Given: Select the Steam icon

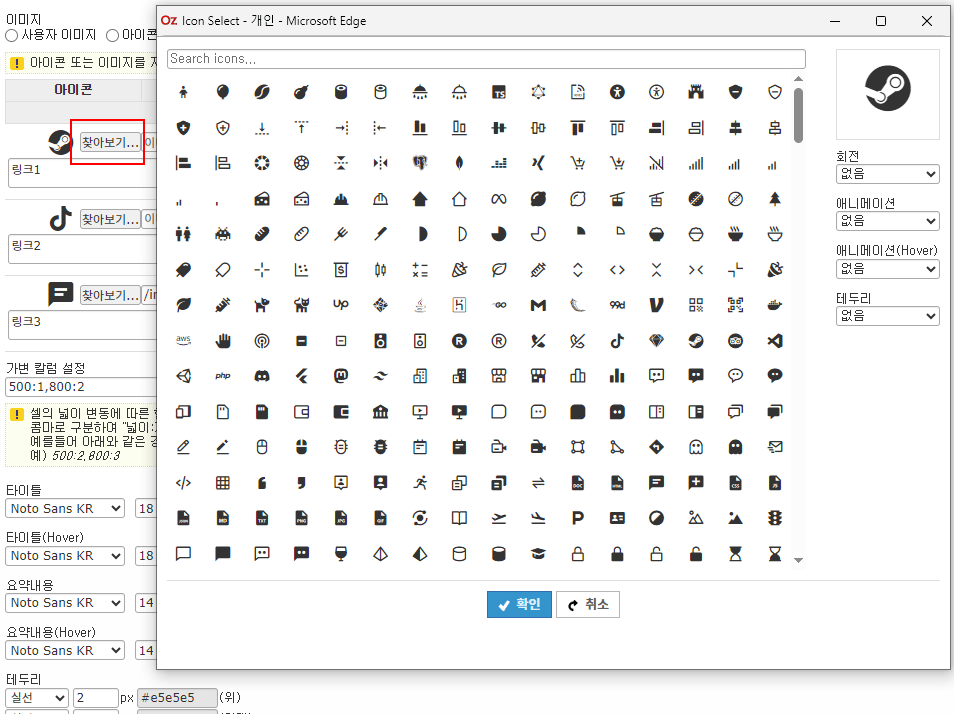Looking at the screenshot, I should coord(695,341).
